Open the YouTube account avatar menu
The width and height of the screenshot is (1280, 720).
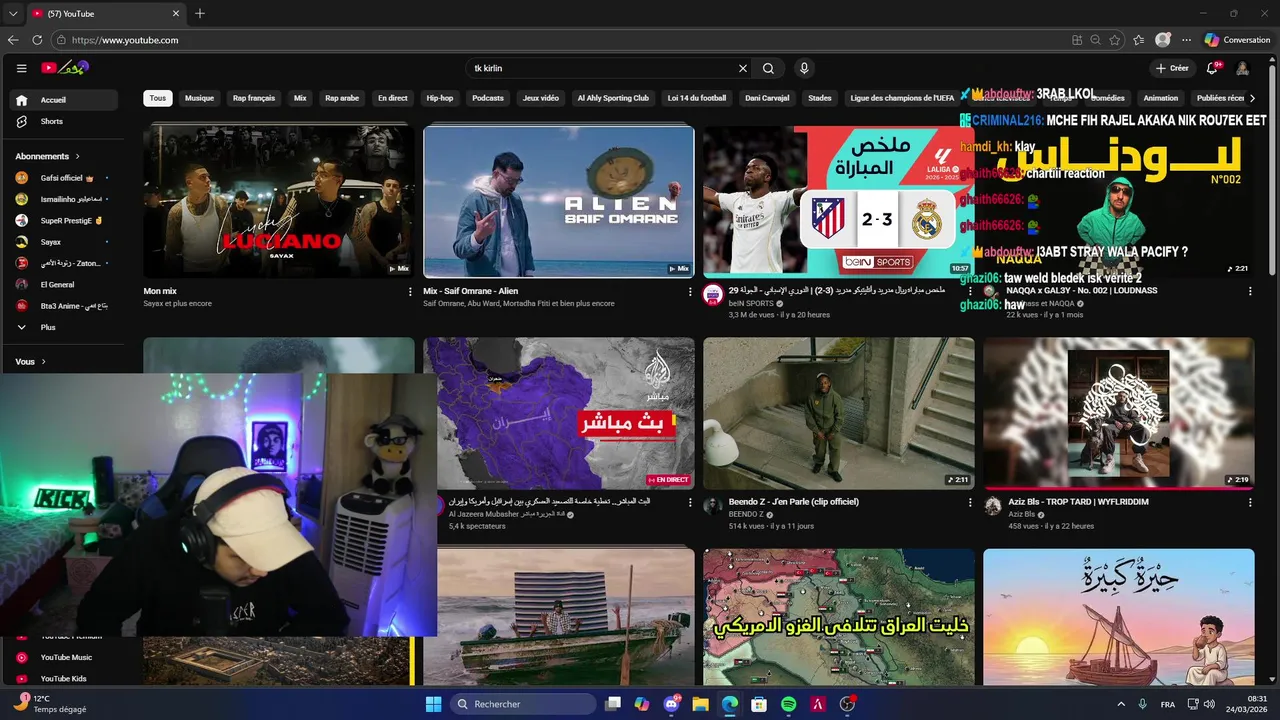coord(1242,68)
